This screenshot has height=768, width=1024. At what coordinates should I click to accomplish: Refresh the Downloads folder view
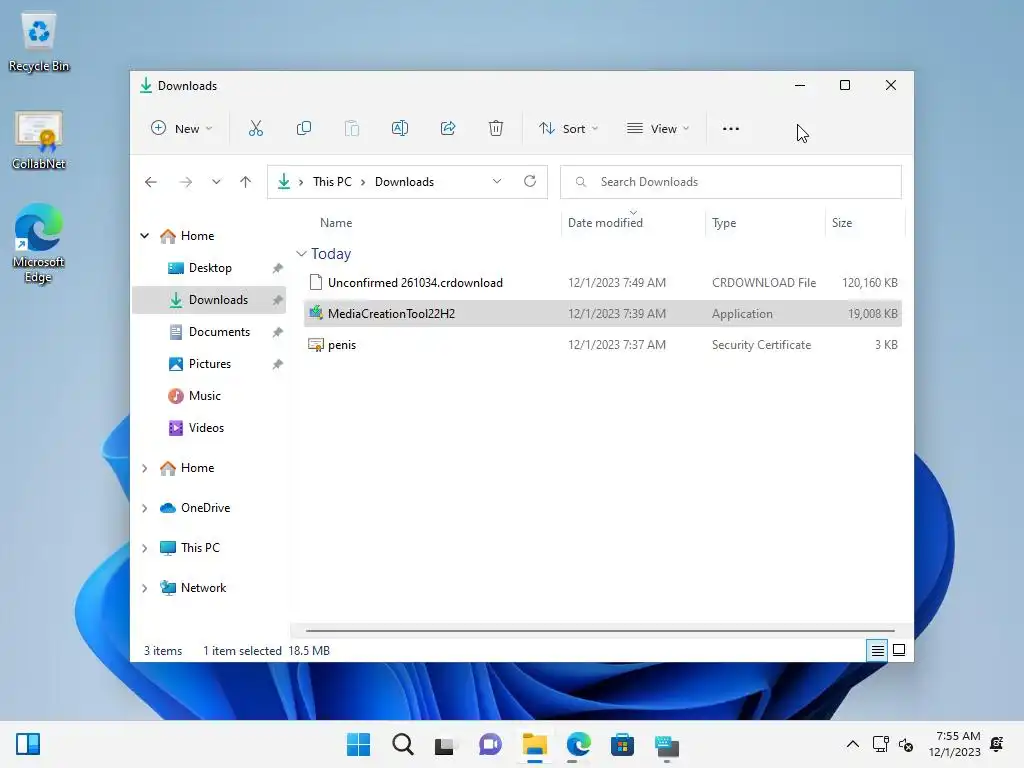[x=530, y=182]
